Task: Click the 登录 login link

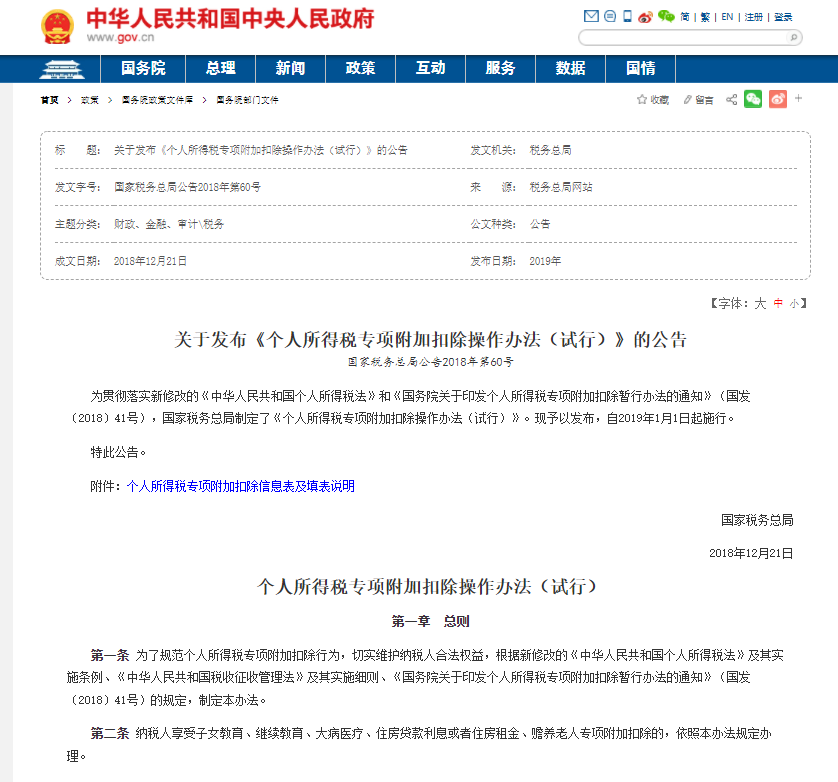Action: pos(785,16)
